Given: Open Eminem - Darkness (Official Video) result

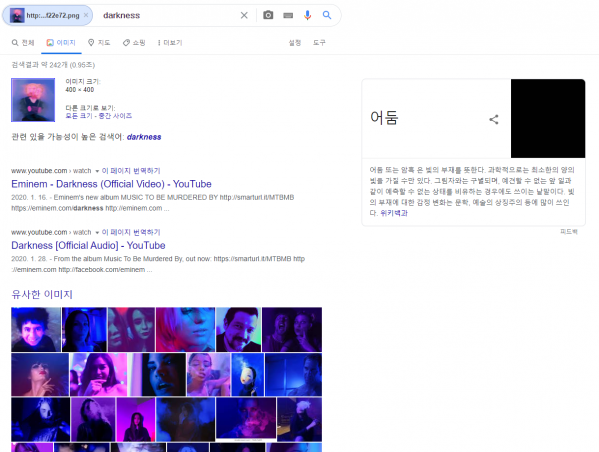Looking at the screenshot, I should [x=111, y=184].
